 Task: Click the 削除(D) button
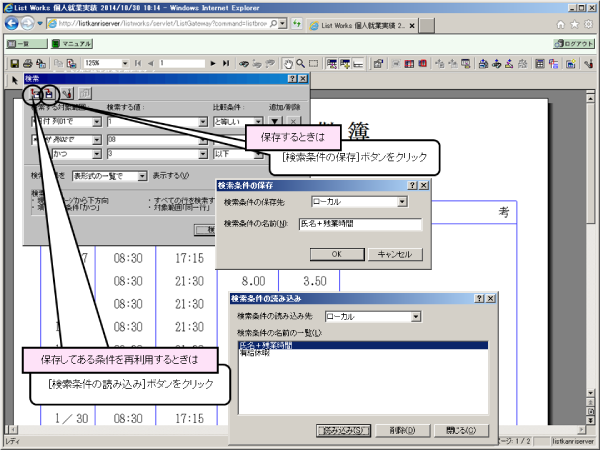[403, 430]
